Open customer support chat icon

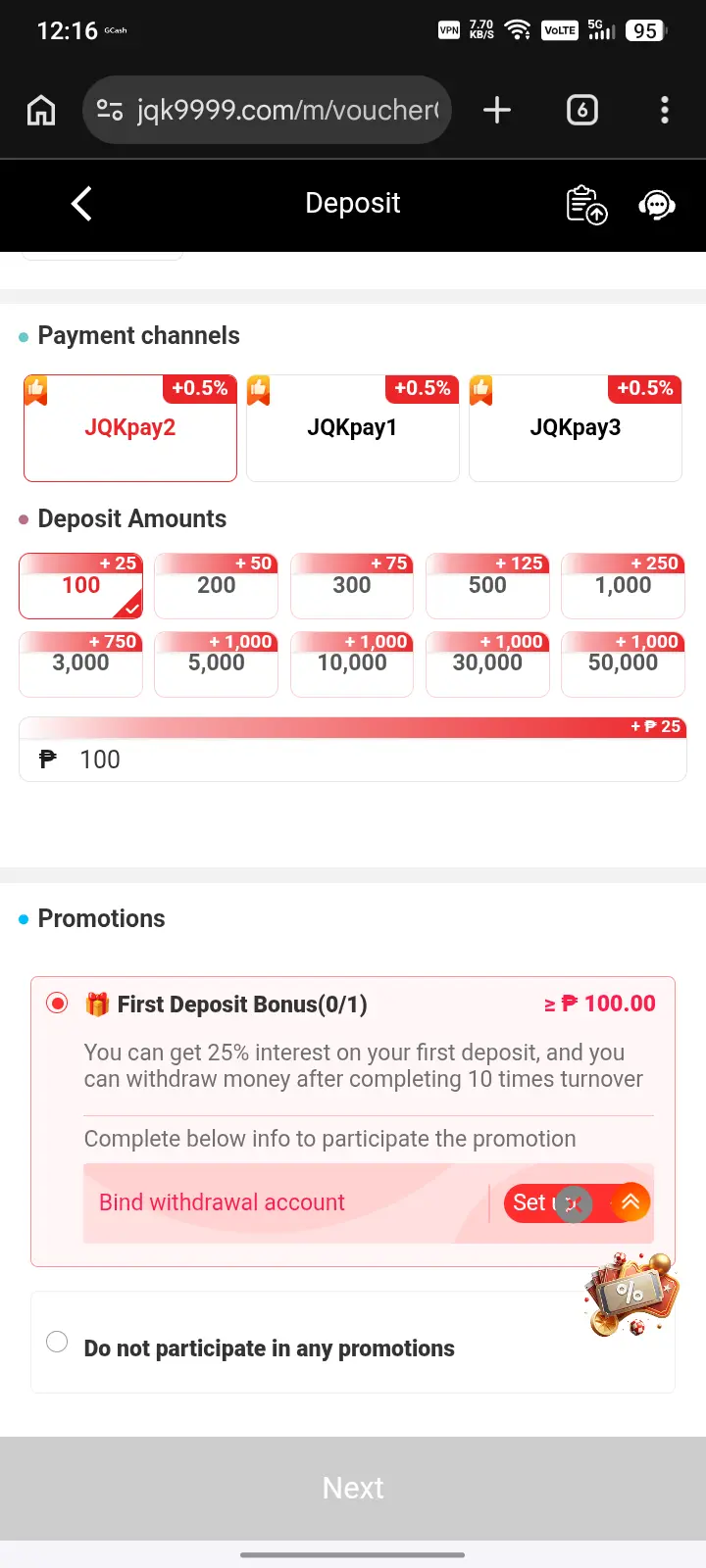click(656, 204)
